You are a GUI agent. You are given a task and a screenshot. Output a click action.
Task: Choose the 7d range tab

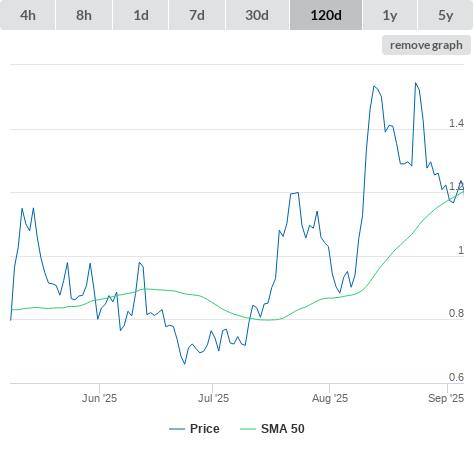(197, 15)
